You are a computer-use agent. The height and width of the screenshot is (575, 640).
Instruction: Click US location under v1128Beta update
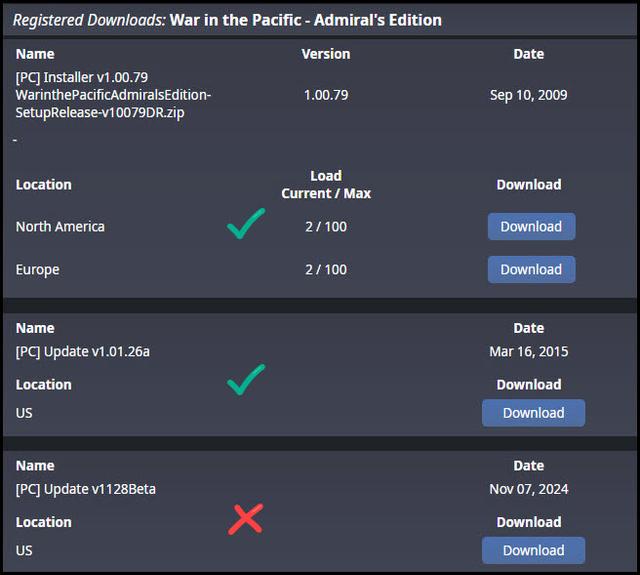24,551
